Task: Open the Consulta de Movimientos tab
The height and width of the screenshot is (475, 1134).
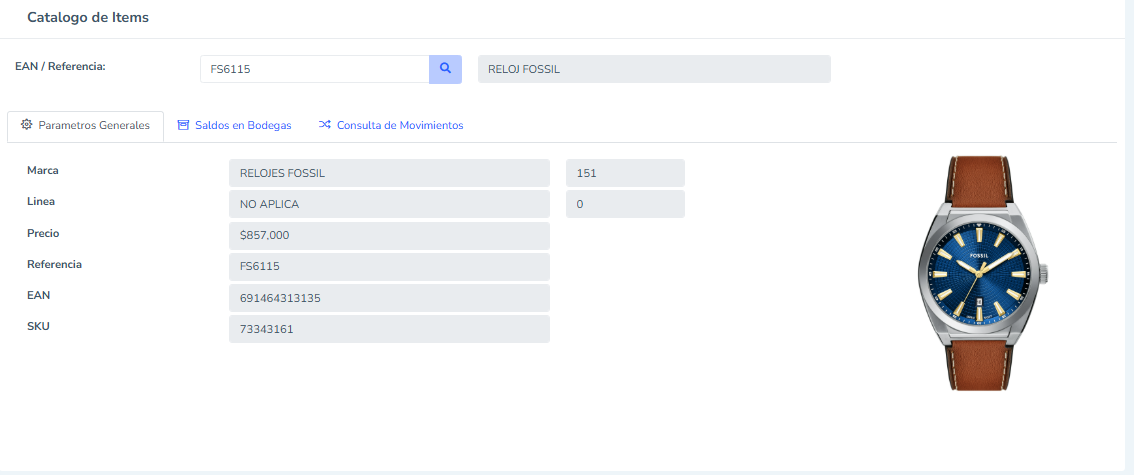Action: [x=399, y=126]
